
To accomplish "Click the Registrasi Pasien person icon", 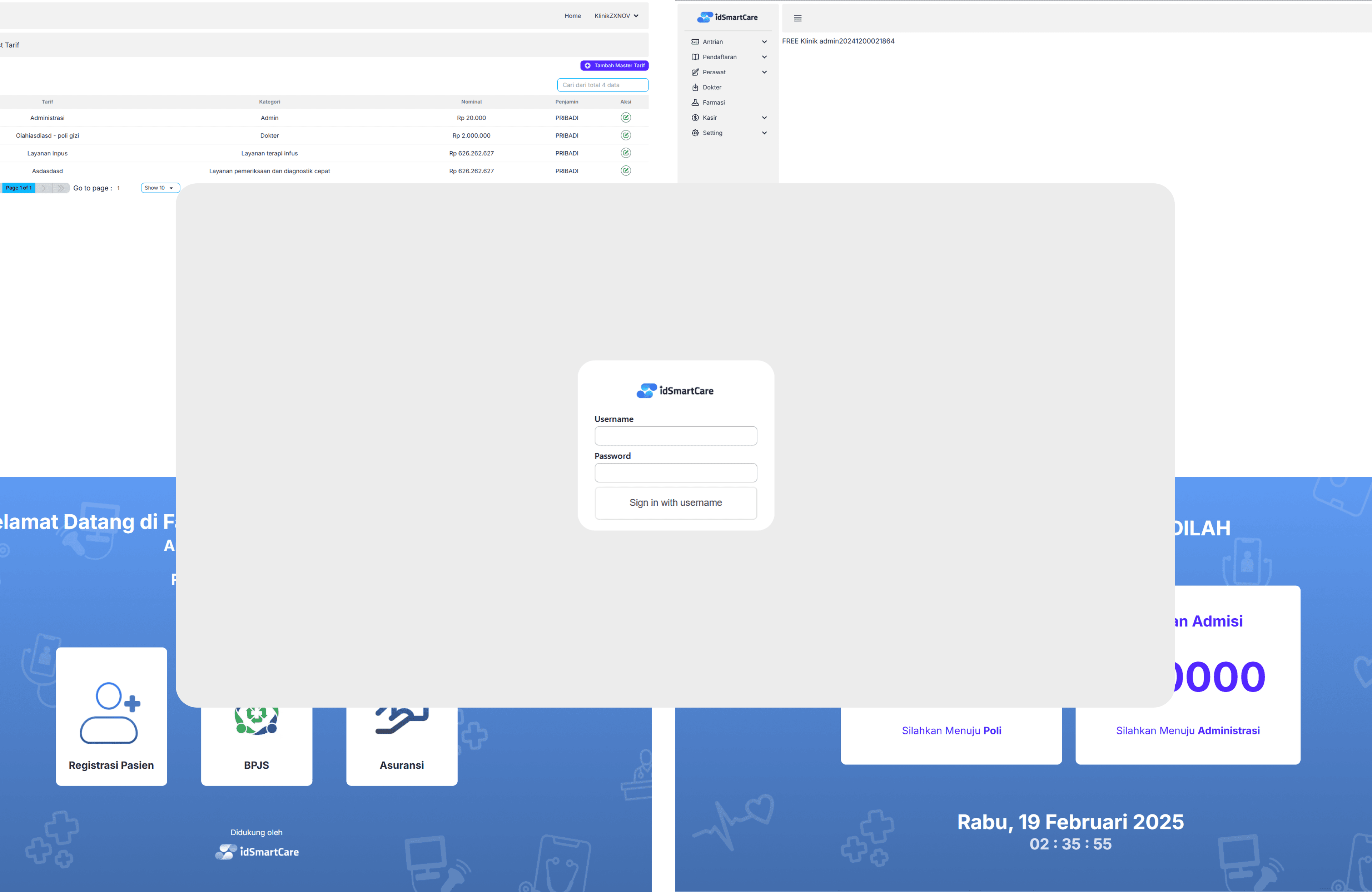I will pyautogui.click(x=110, y=713).
